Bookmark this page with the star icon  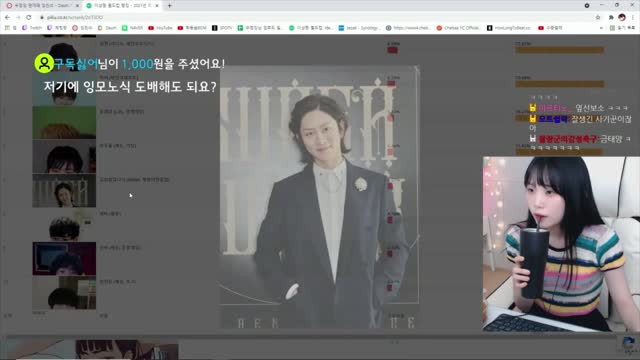(598, 18)
